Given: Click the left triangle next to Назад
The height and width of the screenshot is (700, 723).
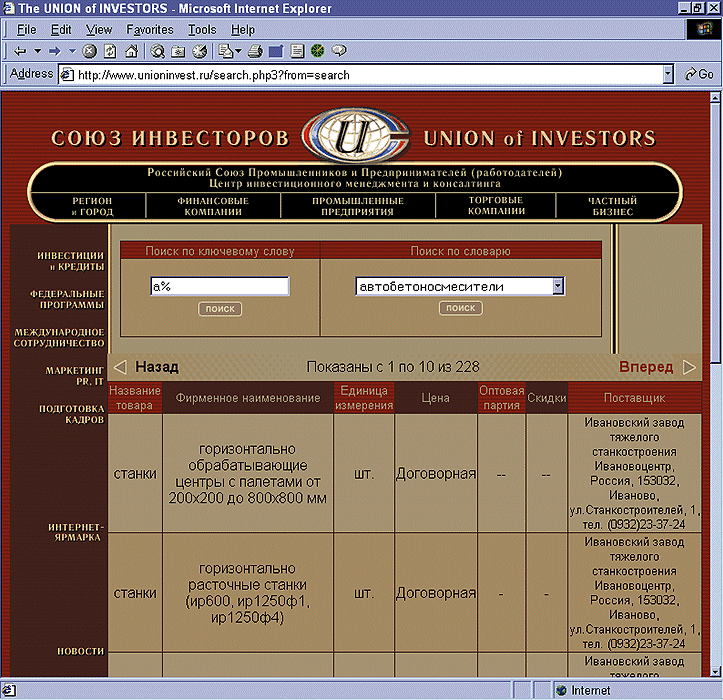Looking at the screenshot, I should pyautogui.click(x=120, y=368).
